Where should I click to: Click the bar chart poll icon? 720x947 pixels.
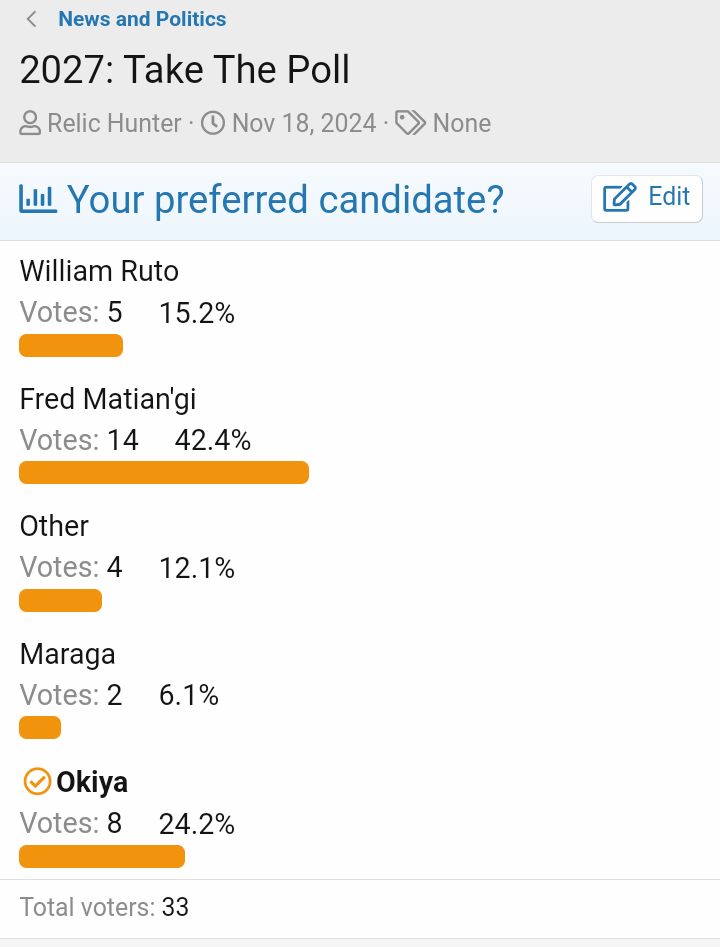click(x=37, y=199)
